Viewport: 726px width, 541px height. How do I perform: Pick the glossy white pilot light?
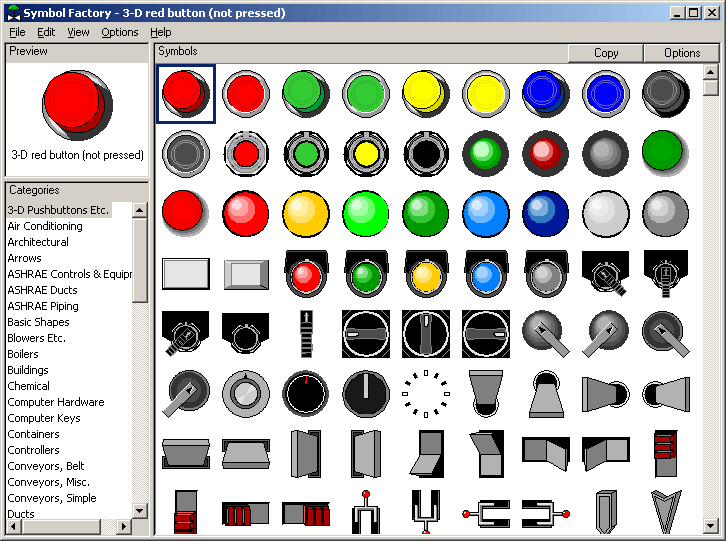coord(606,214)
